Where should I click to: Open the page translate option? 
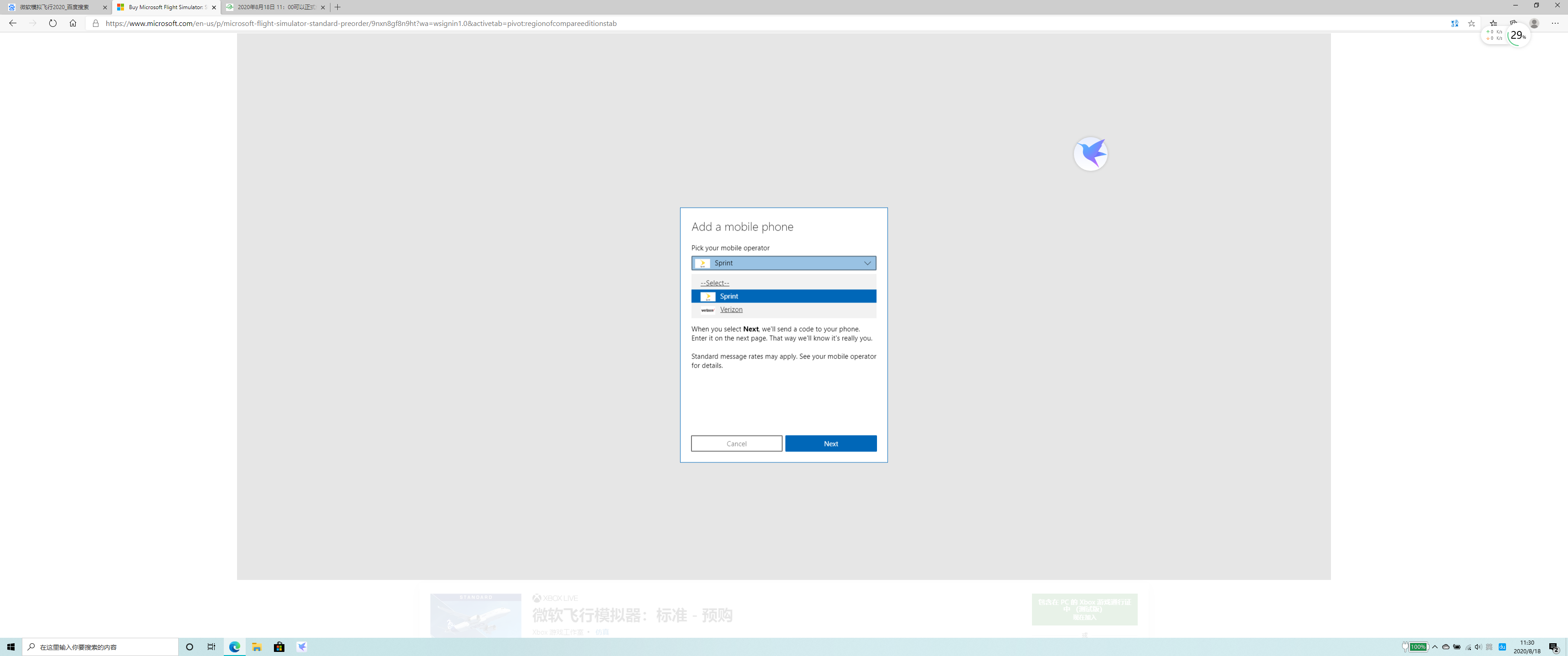tap(1454, 23)
